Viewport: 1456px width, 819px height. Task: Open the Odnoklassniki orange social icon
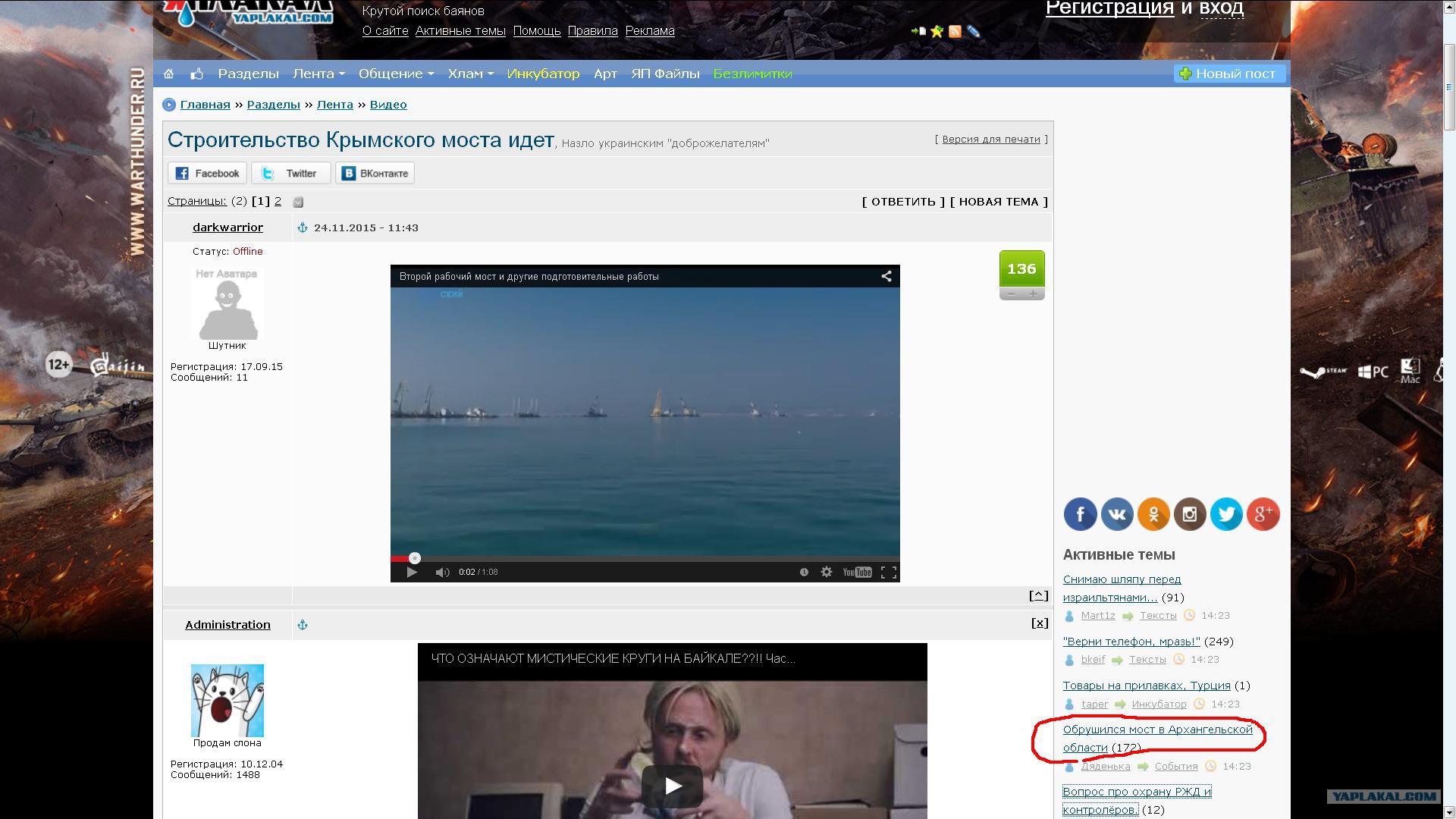1153,514
